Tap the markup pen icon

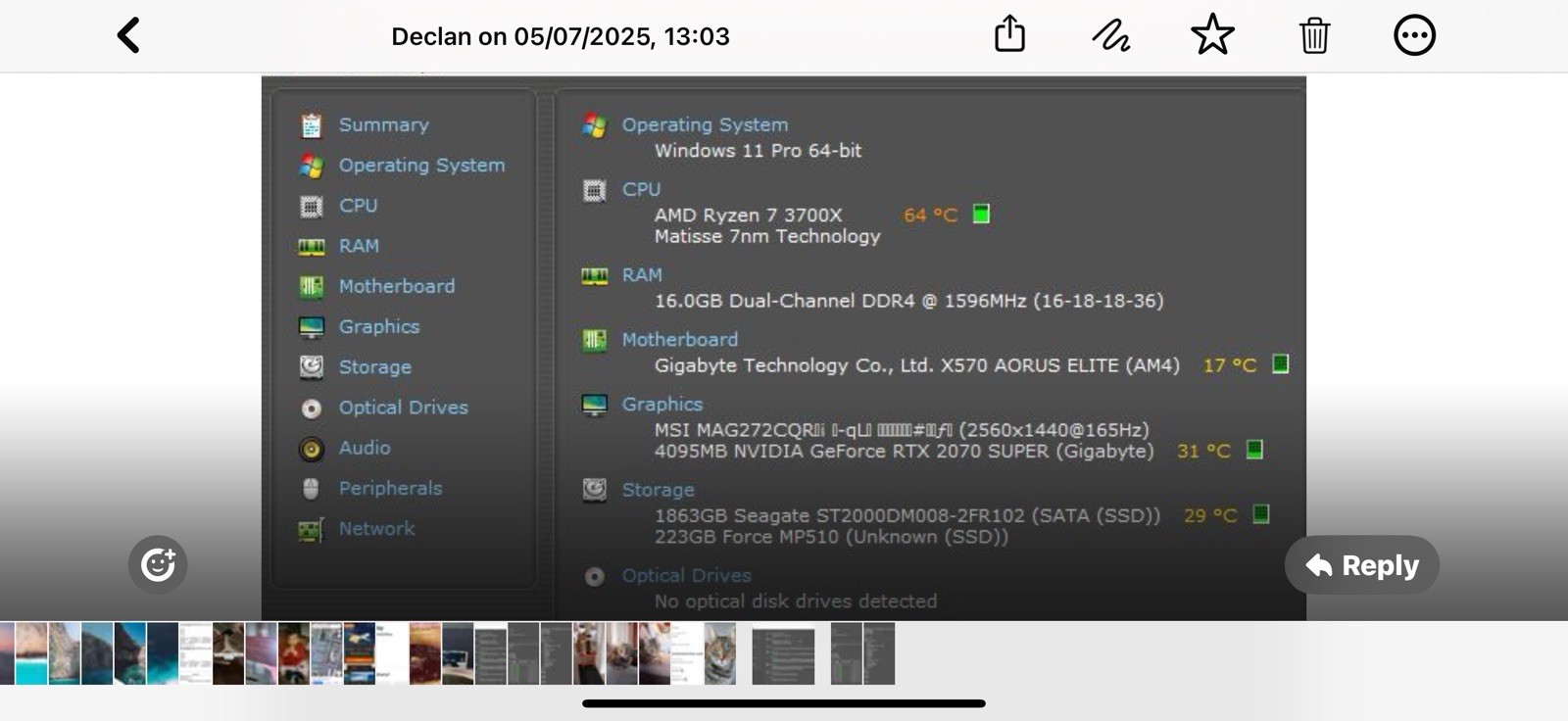pyautogui.click(x=1111, y=35)
